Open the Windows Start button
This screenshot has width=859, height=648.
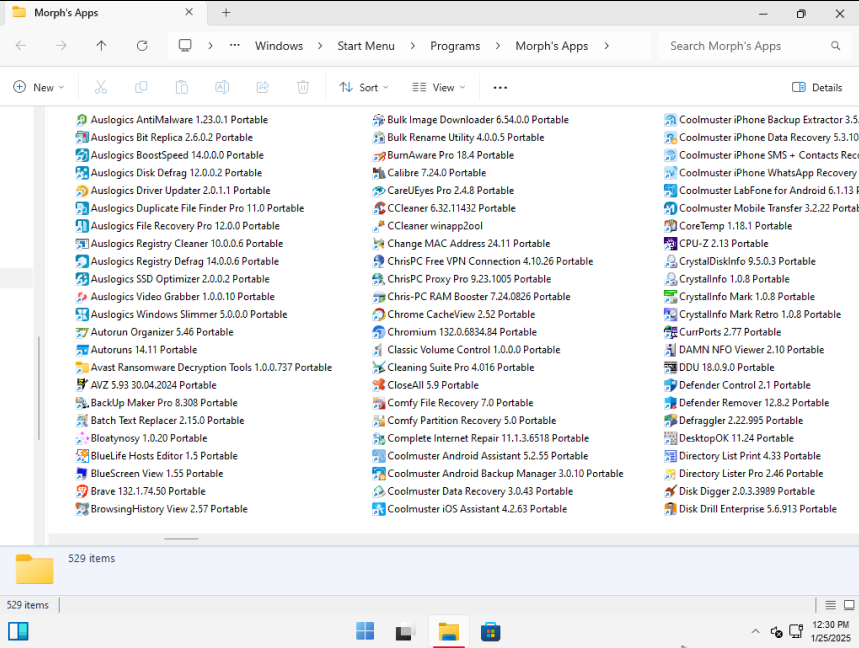tap(365, 632)
